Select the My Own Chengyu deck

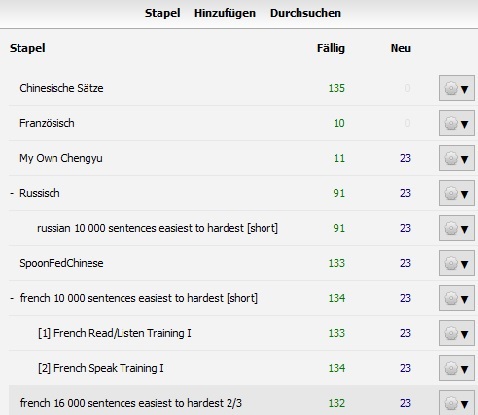[x=61, y=158]
